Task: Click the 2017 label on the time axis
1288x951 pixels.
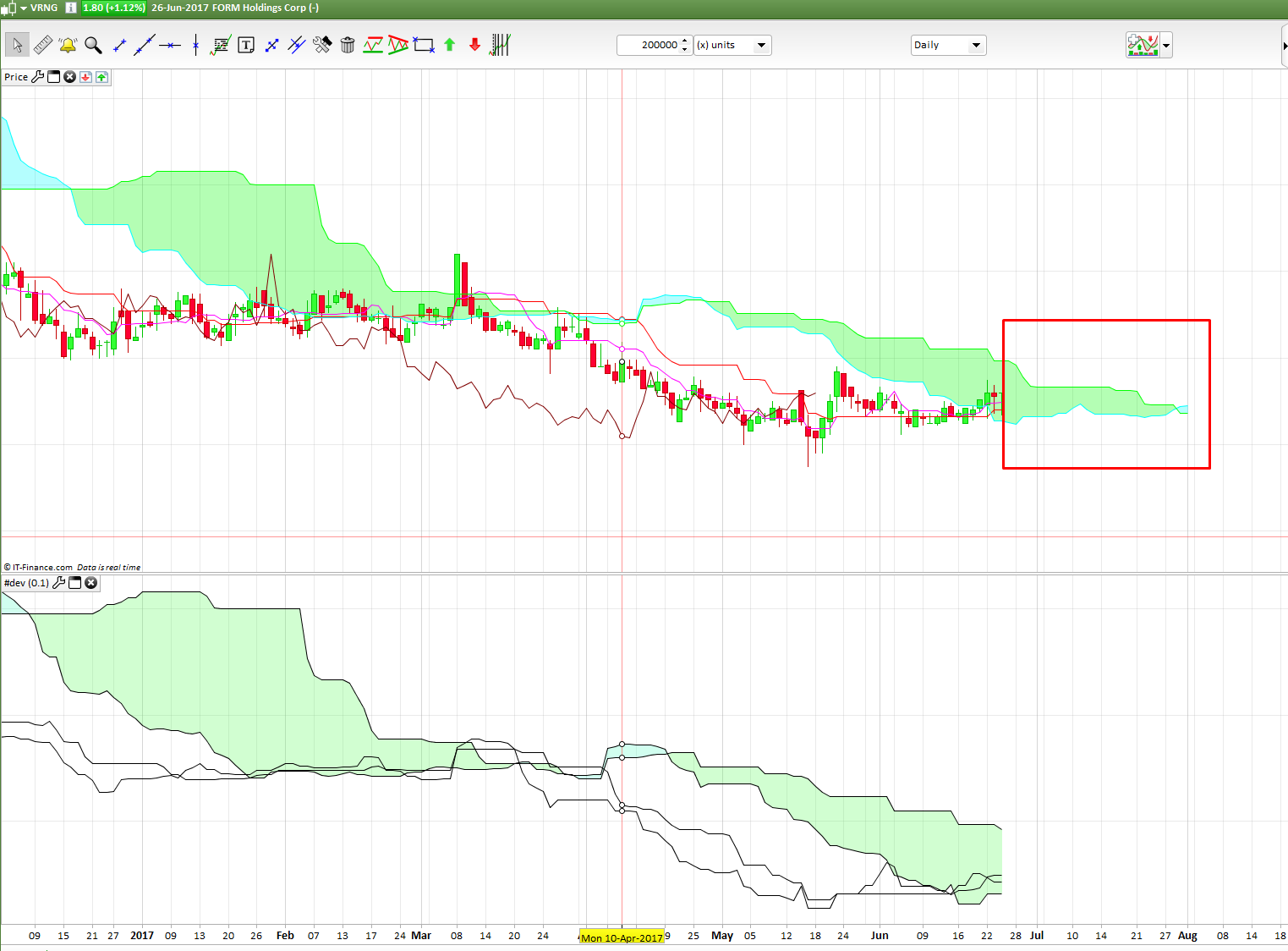Action: point(142,935)
